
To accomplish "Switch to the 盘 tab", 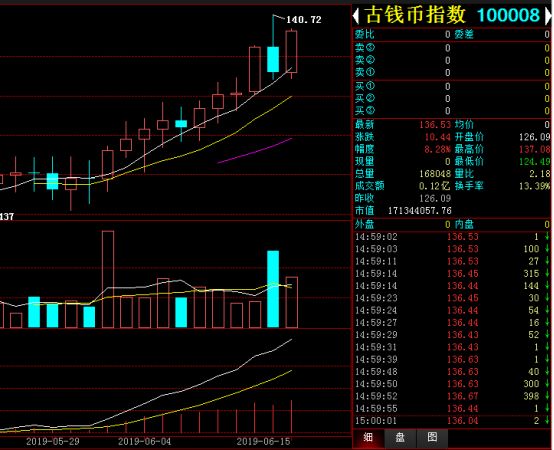I will click(x=400, y=437).
